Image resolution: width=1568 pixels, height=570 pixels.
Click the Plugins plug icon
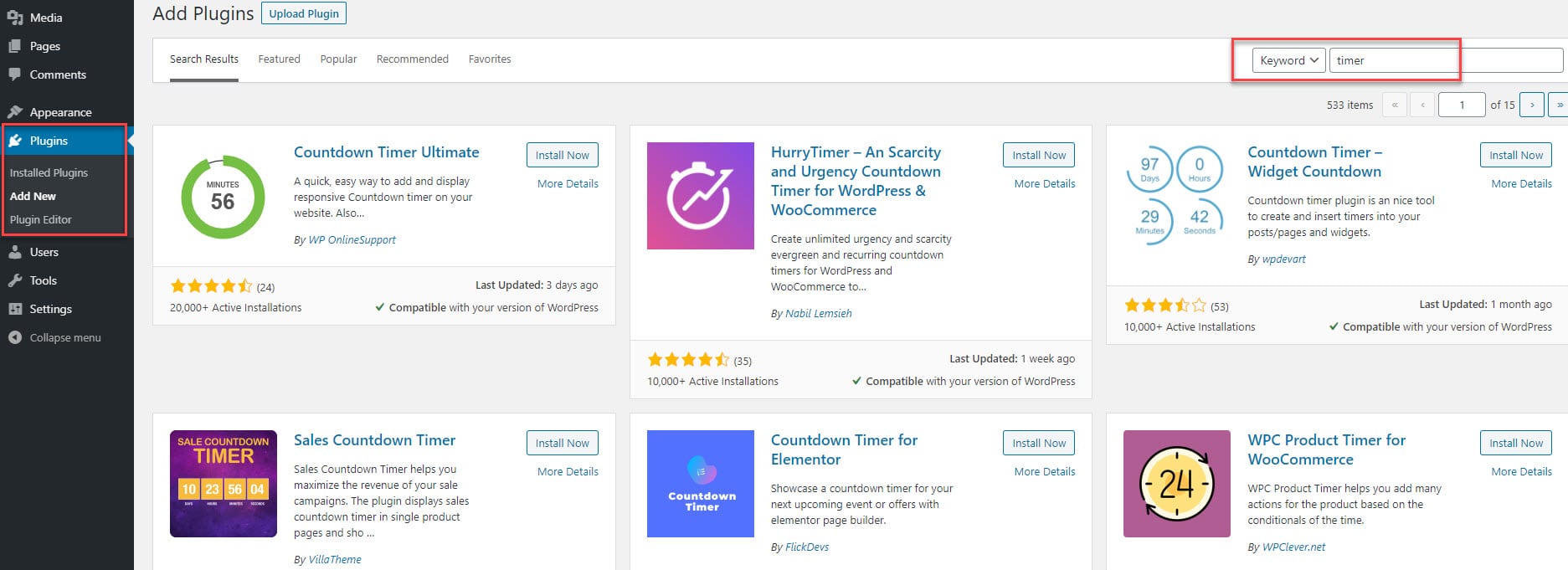click(14, 141)
